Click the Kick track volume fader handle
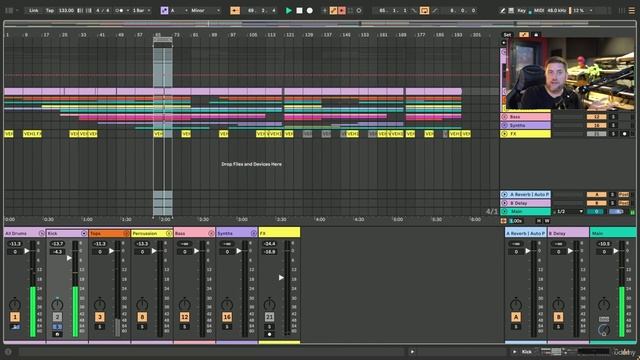 pos(69,258)
